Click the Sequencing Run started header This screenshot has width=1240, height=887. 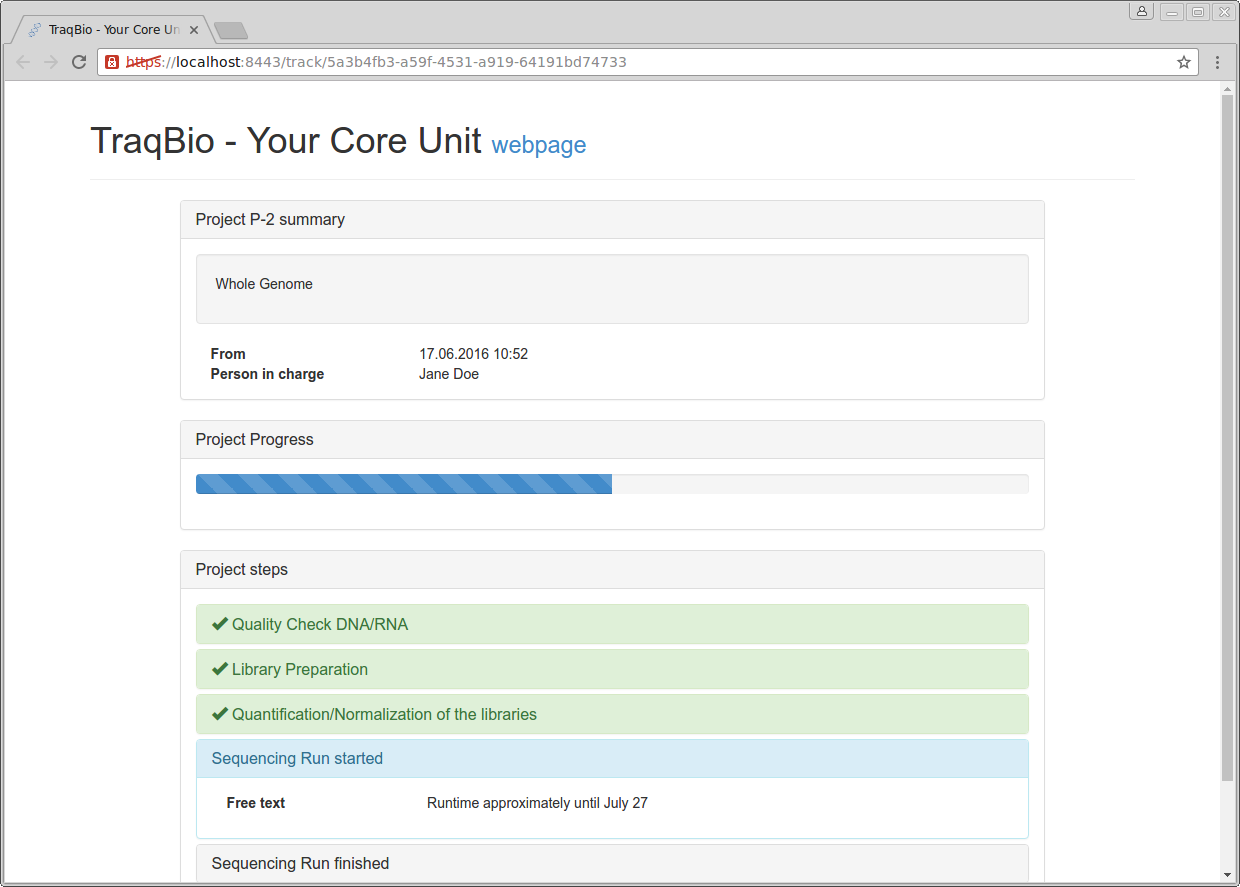tap(612, 759)
